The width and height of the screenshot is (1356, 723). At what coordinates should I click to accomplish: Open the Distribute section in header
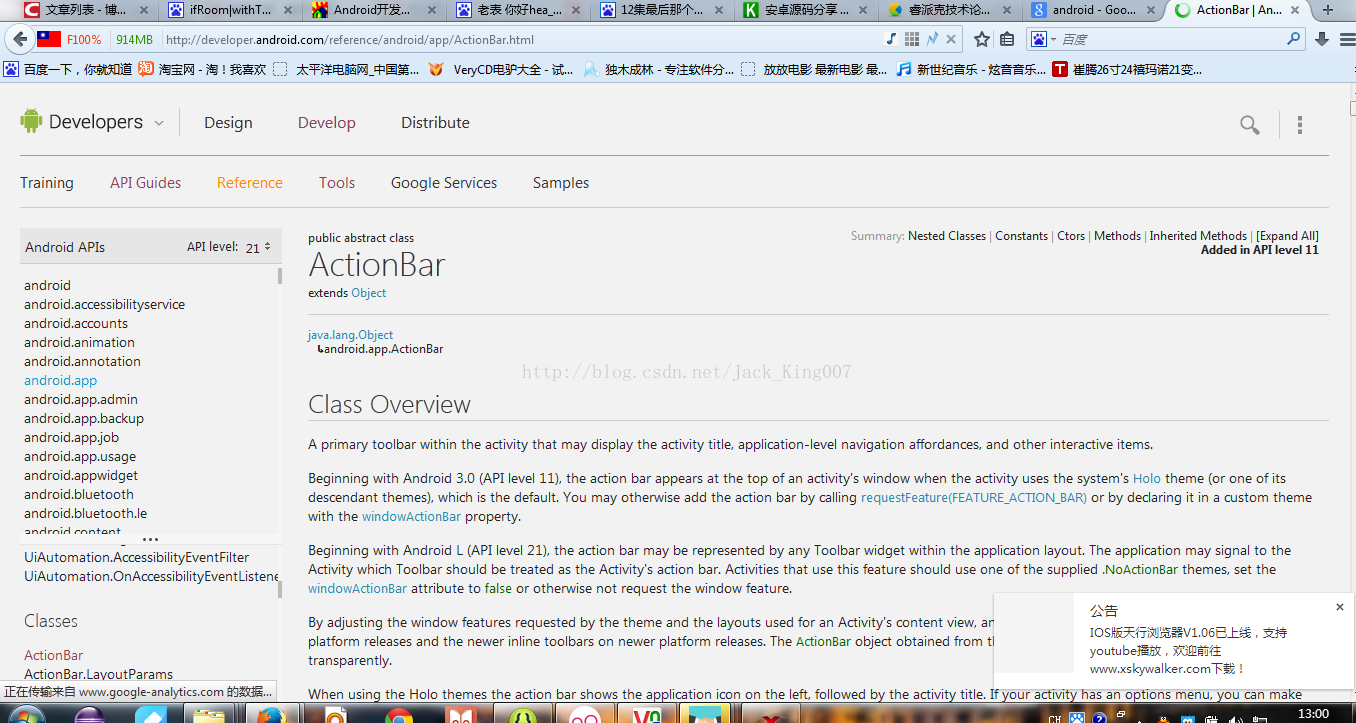pos(435,123)
